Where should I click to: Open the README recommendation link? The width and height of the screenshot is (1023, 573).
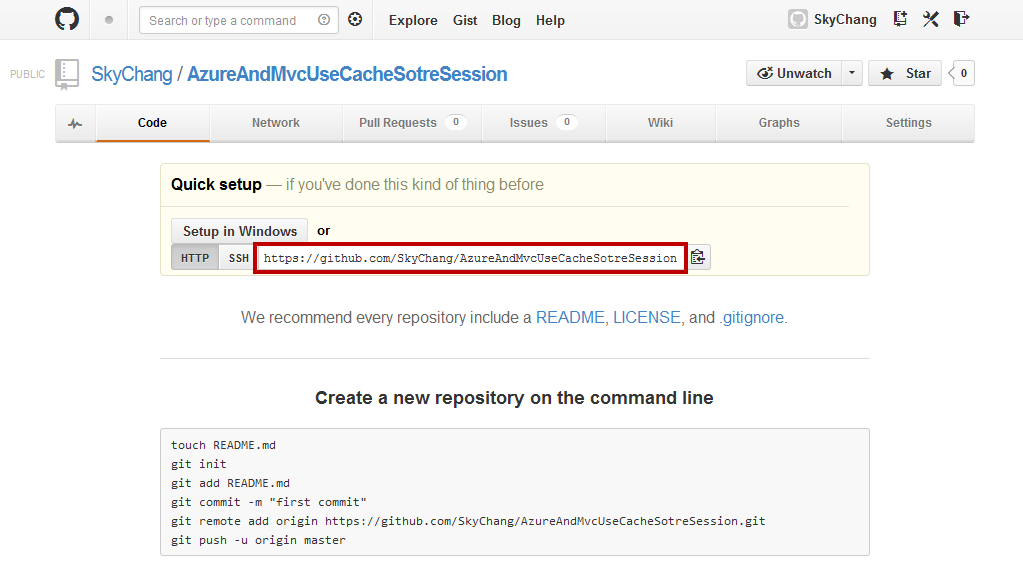(x=570, y=317)
